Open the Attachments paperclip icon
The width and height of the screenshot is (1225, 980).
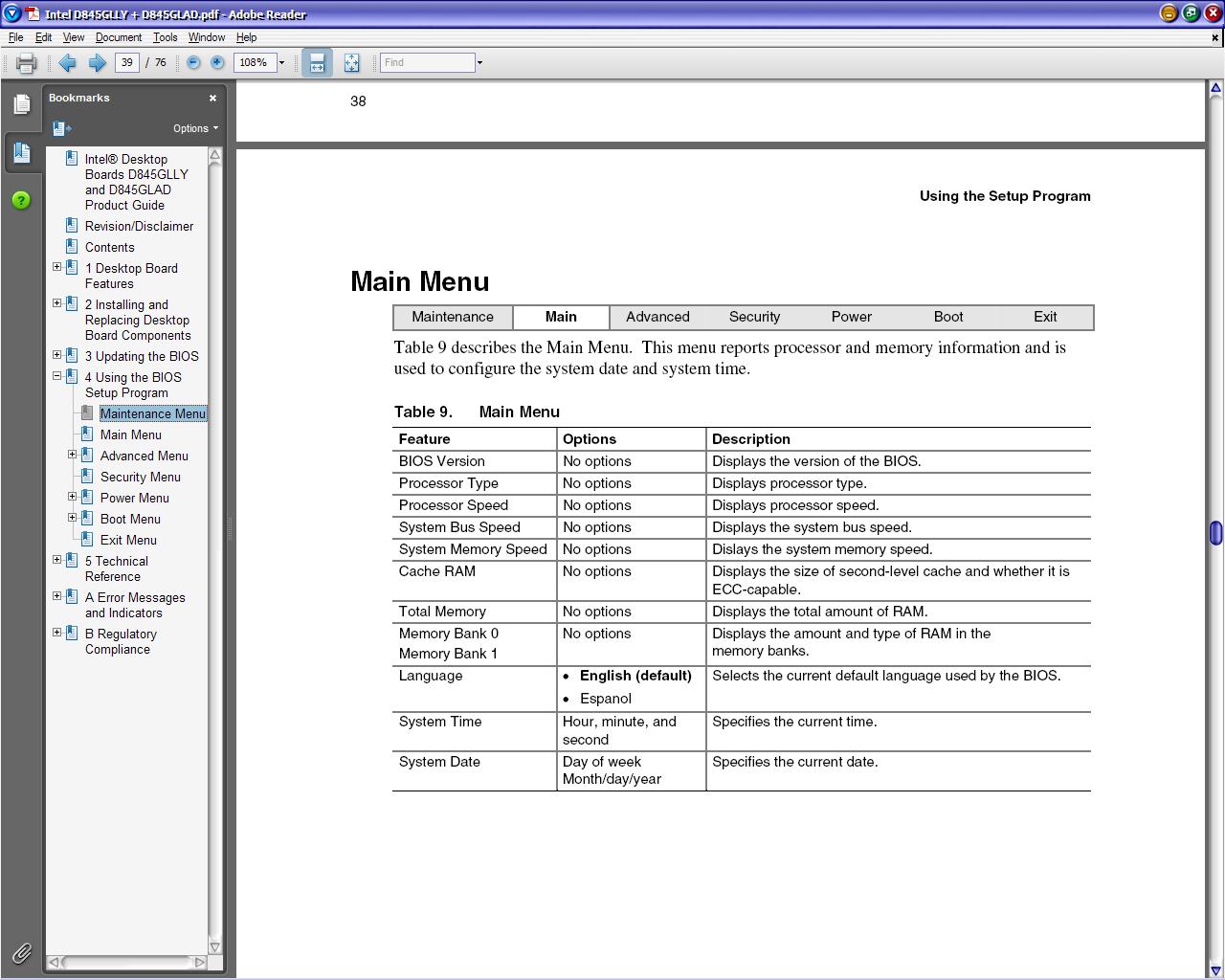22,953
